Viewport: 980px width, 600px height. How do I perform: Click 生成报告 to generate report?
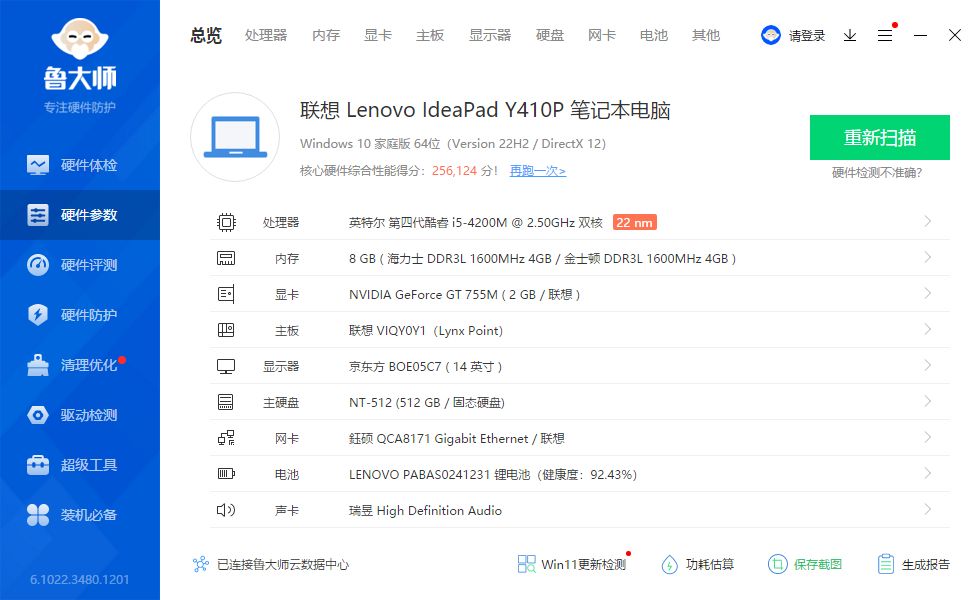pyautogui.click(x=913, y=564)
